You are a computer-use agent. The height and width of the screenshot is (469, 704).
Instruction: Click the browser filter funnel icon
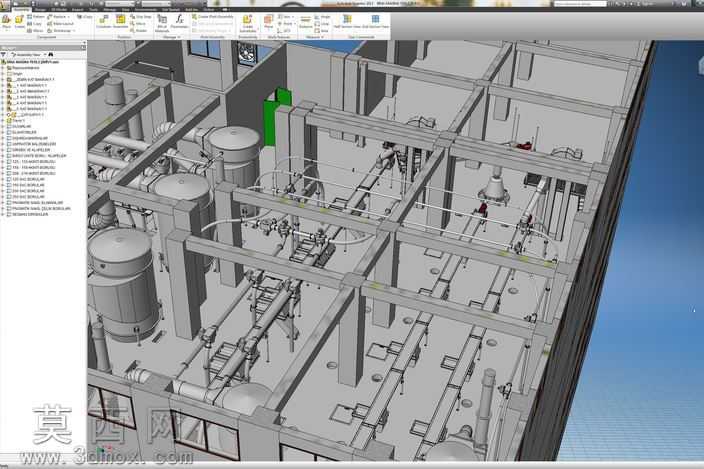click(4, 54)
